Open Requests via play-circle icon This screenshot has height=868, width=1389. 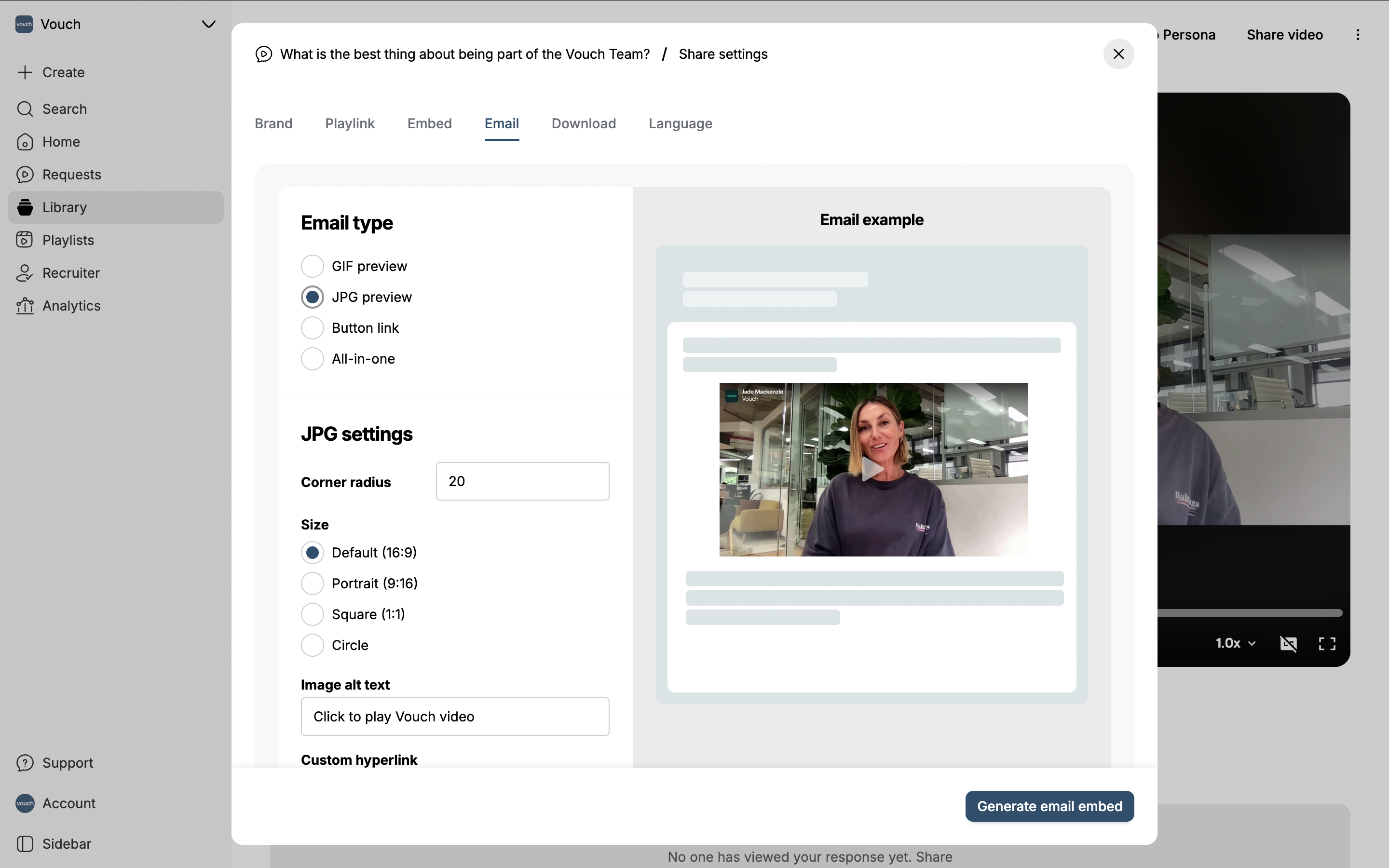coord(25,175)
